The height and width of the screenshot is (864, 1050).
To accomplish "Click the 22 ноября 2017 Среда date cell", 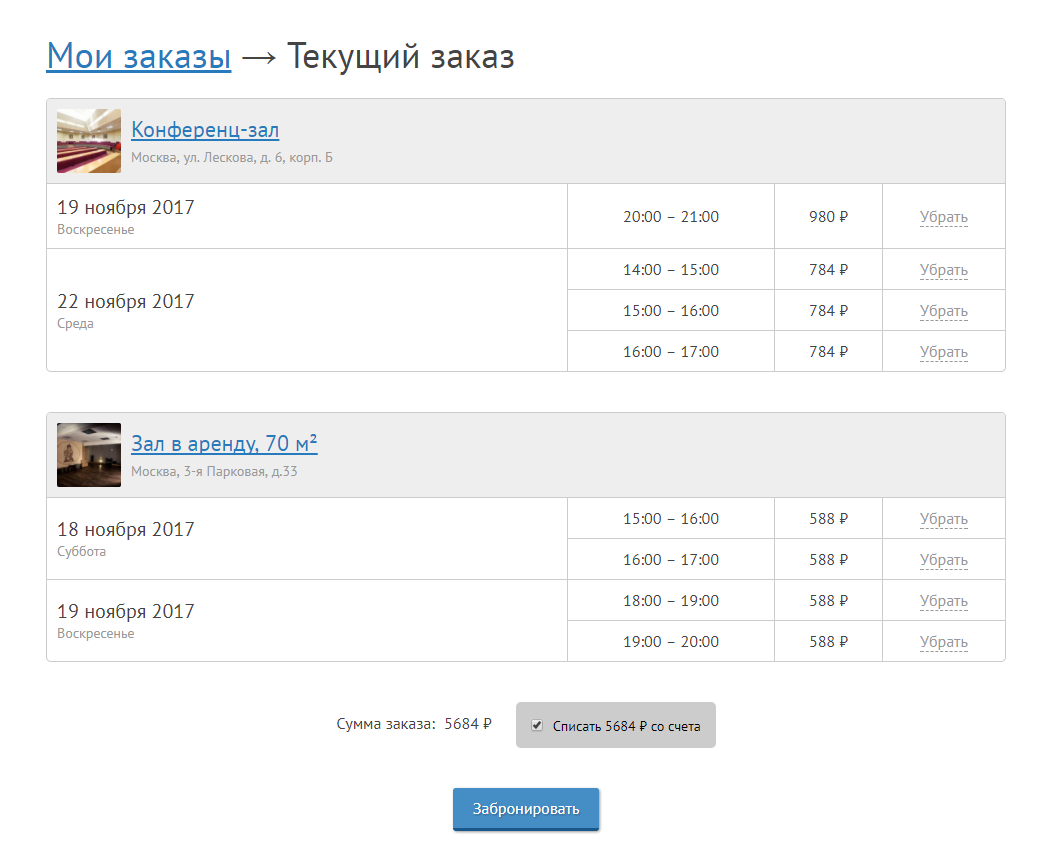I will (126, 302).
